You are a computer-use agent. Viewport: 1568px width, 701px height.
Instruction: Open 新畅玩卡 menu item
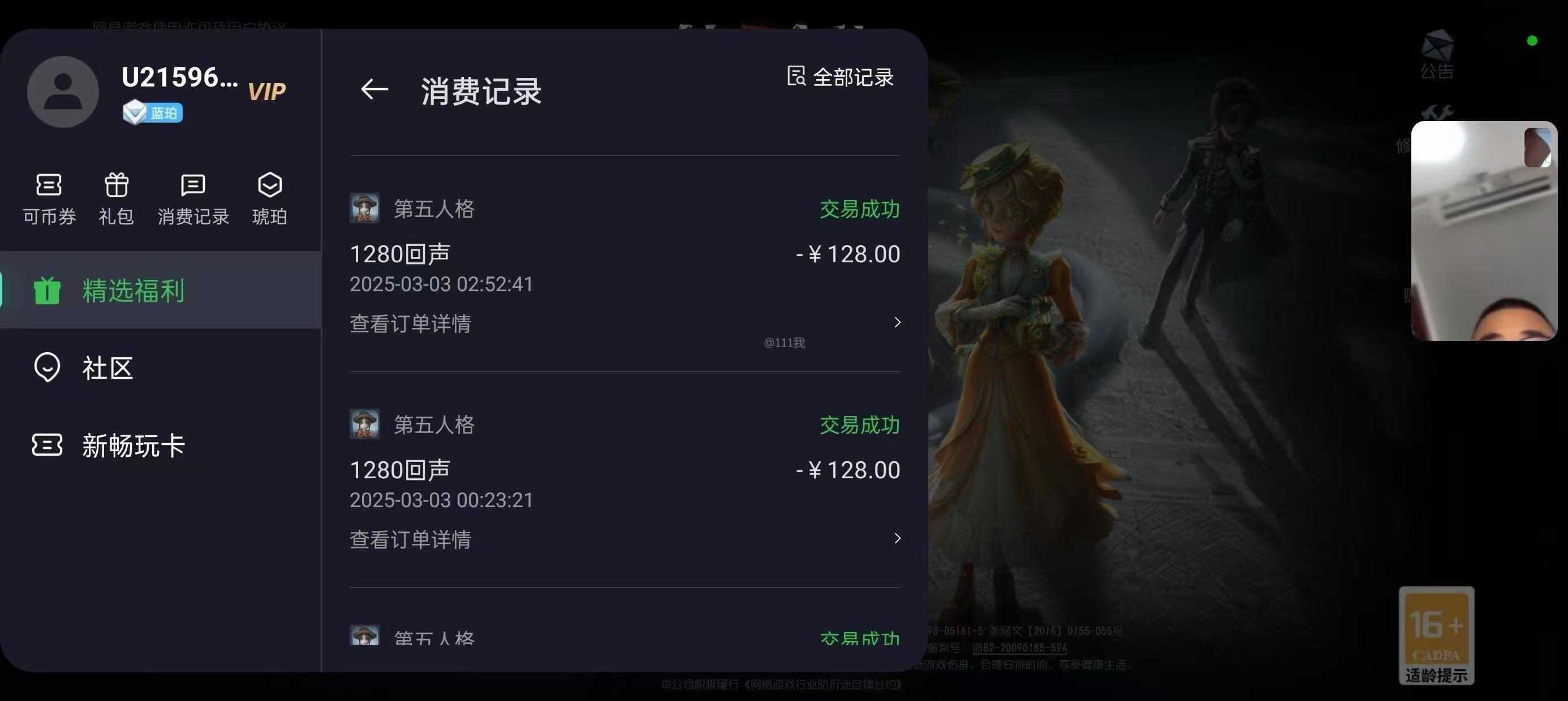[161, 445]
